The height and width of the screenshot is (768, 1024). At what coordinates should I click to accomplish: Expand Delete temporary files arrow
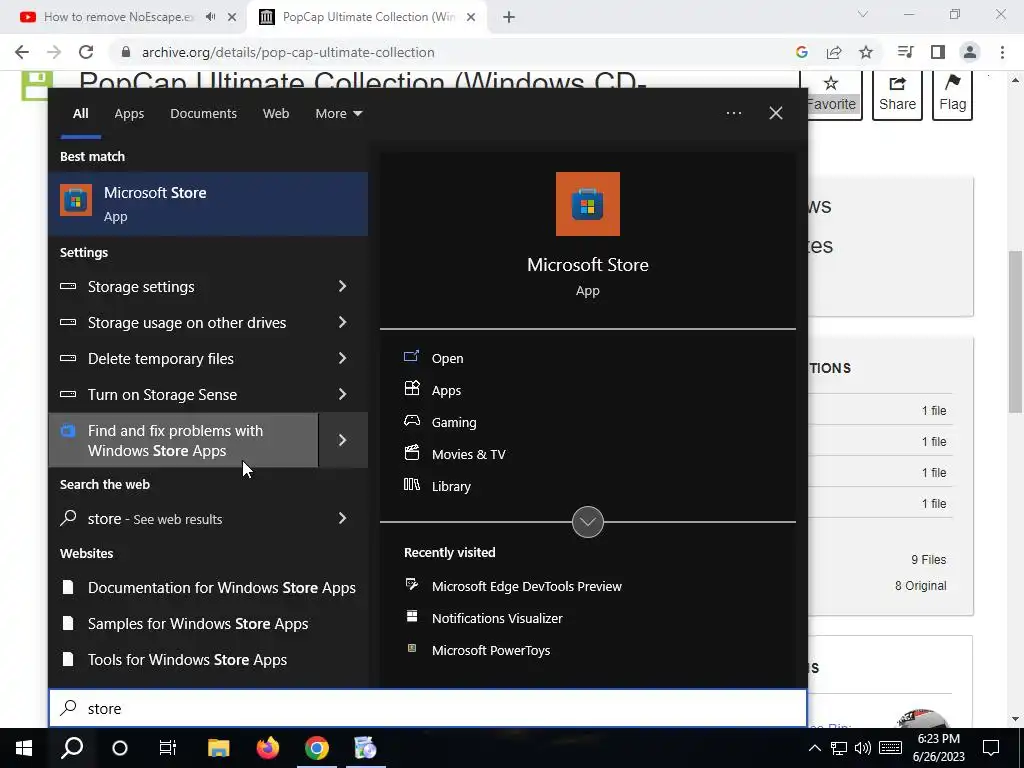342,358
